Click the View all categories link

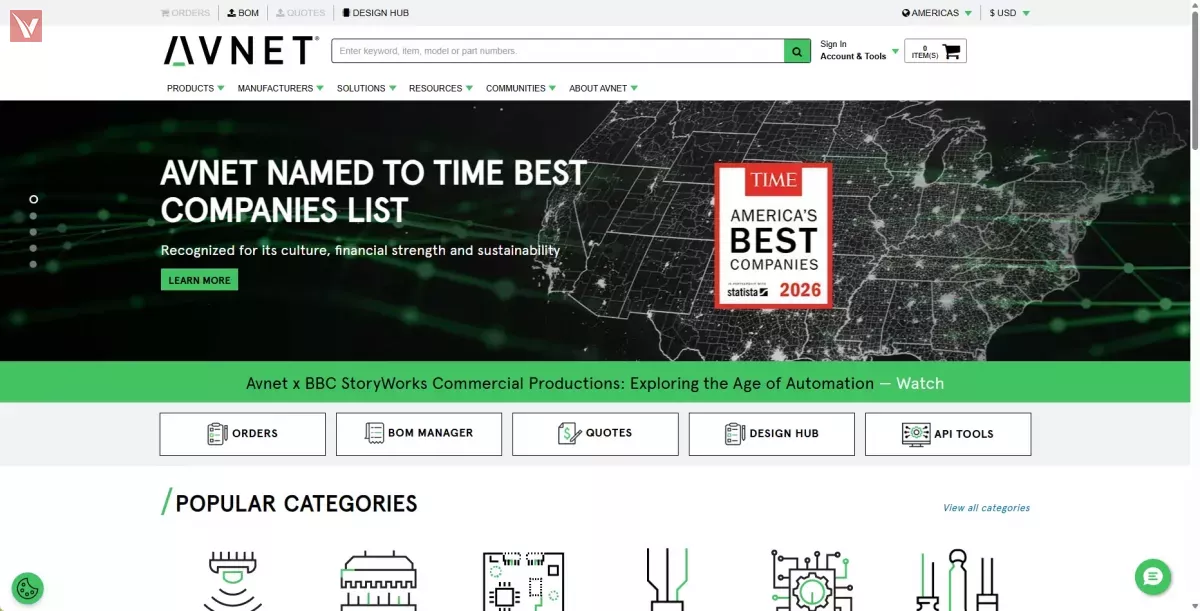click(x=986, y=508)
